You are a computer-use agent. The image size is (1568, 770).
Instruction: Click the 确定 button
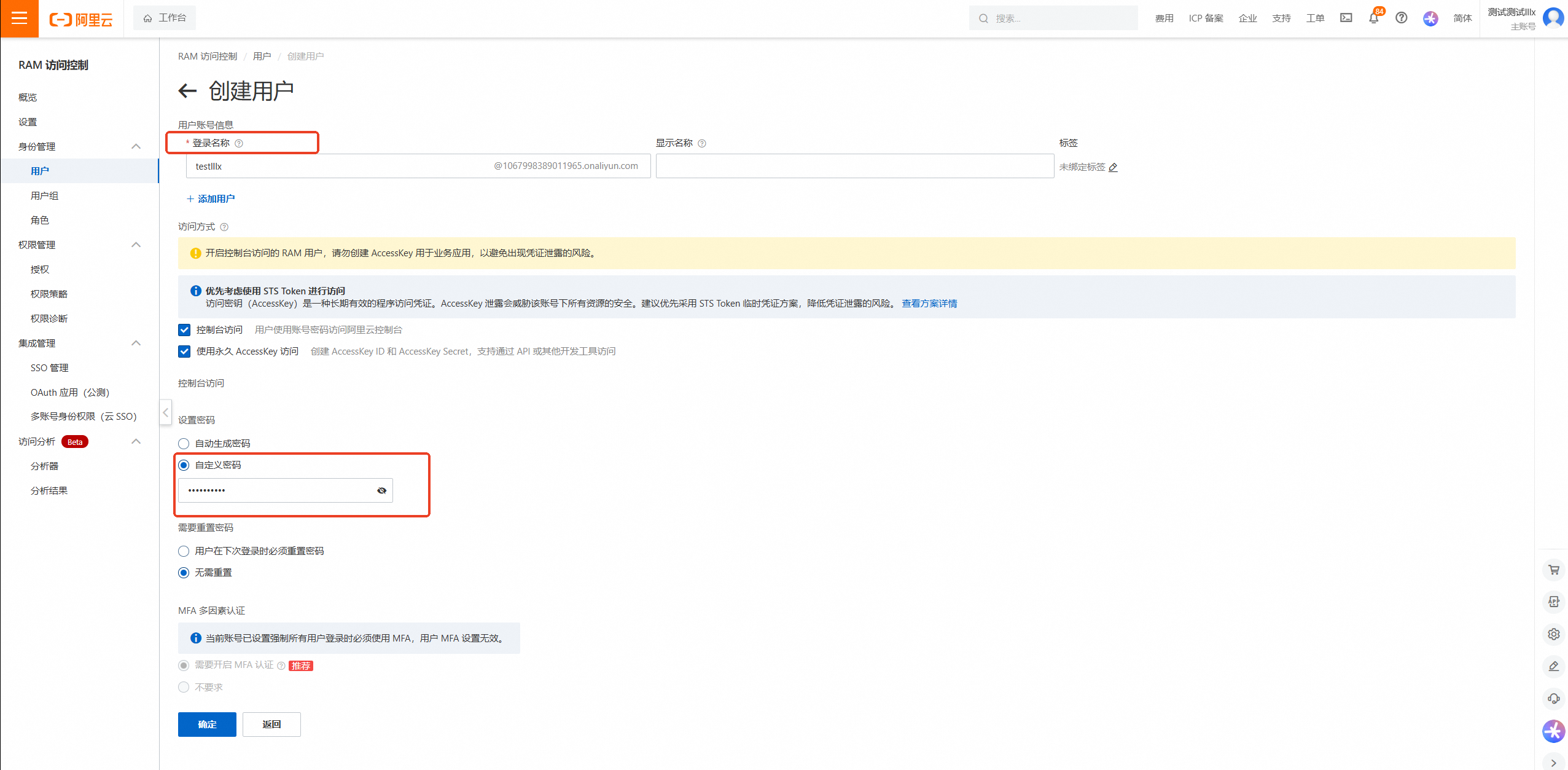tap(207, 725)
